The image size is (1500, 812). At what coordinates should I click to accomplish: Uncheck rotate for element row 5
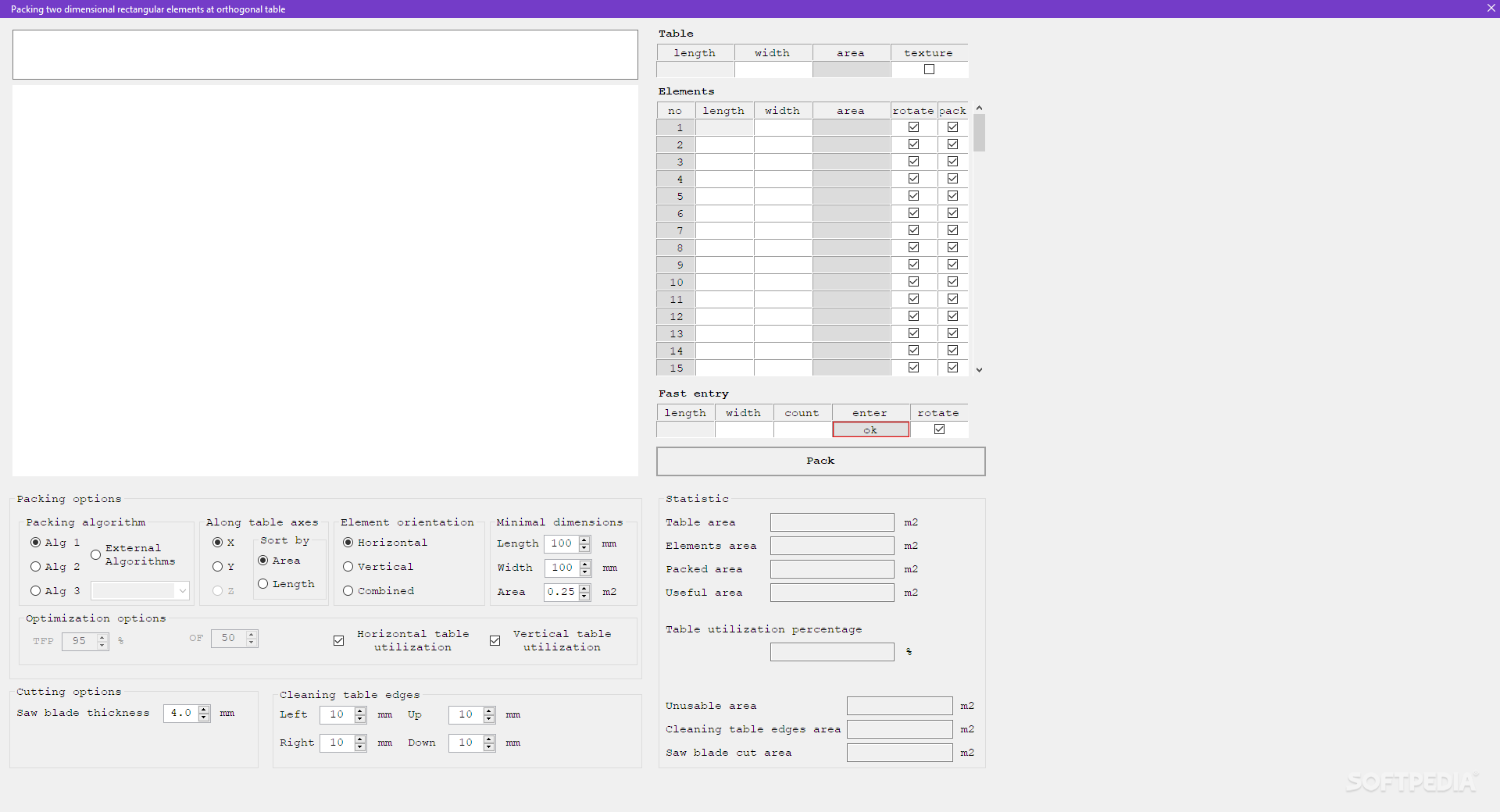[913, 196]
